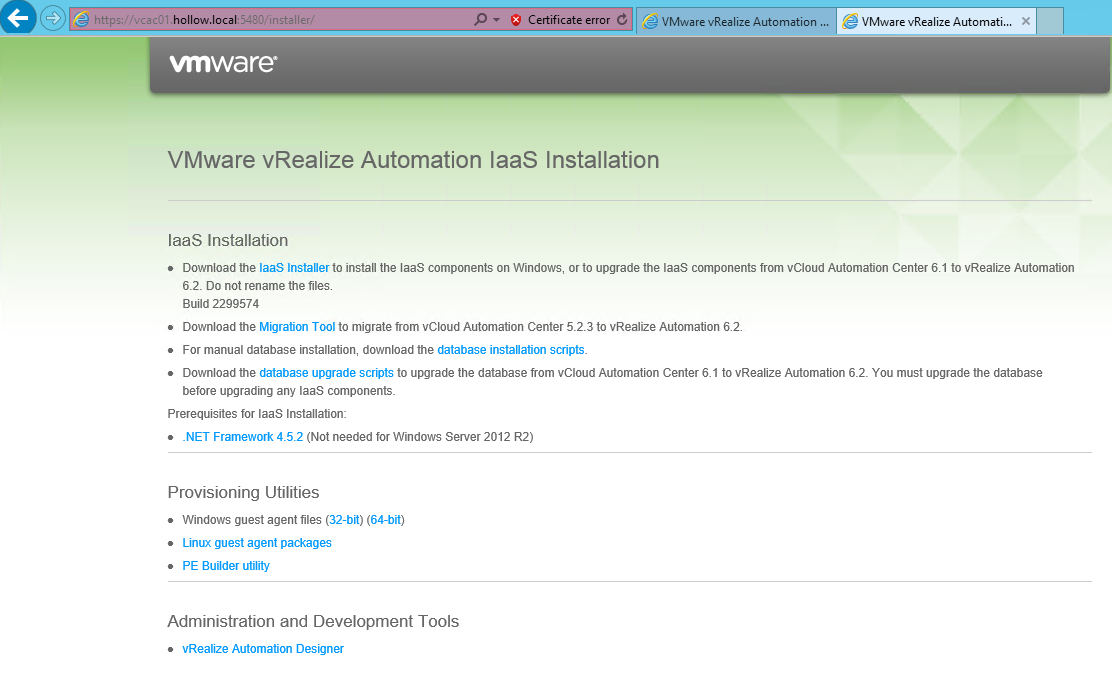Click the VMware logo in header

(x=223, y=64)
